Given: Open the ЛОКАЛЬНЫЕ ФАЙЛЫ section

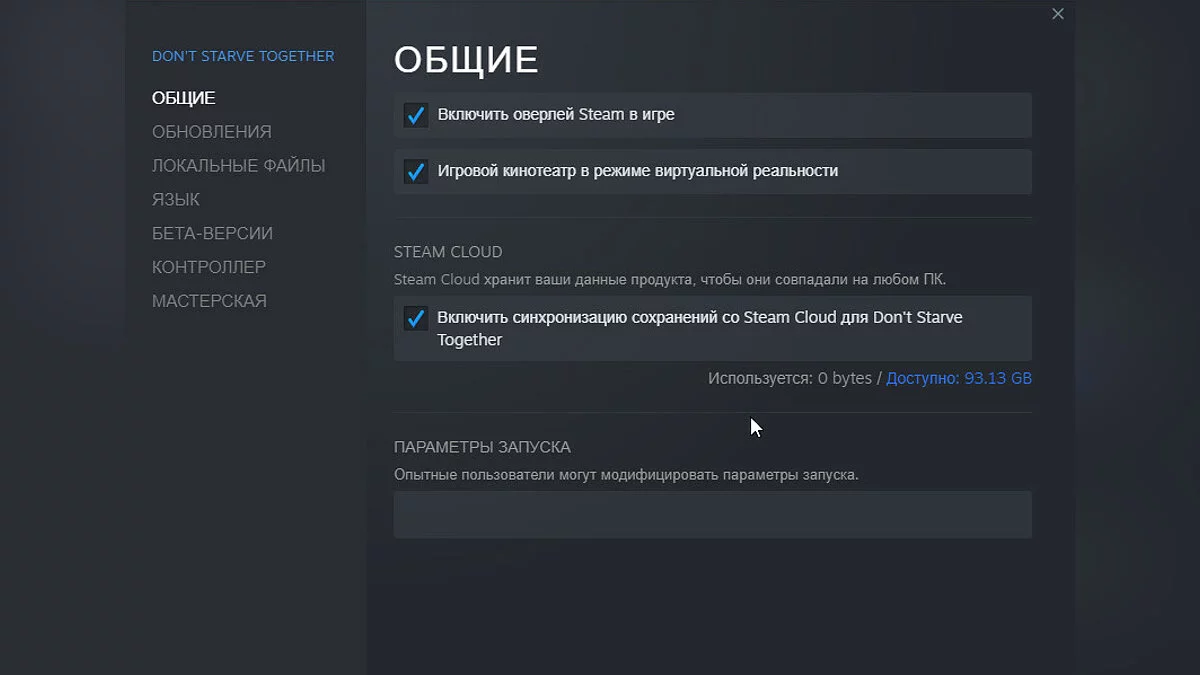Looking at the screenshot, I should (x=239, y=166).
